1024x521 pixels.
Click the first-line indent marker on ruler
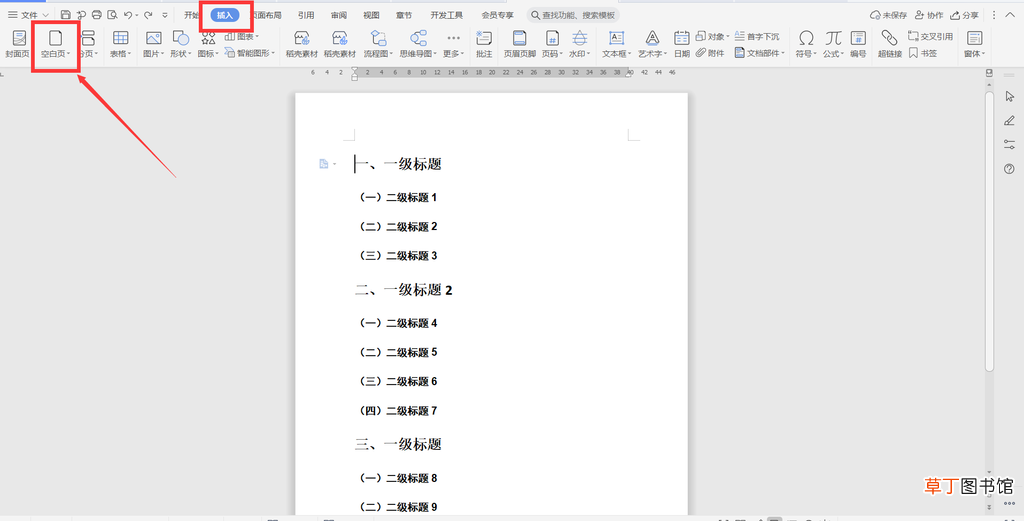click(355, 70)
